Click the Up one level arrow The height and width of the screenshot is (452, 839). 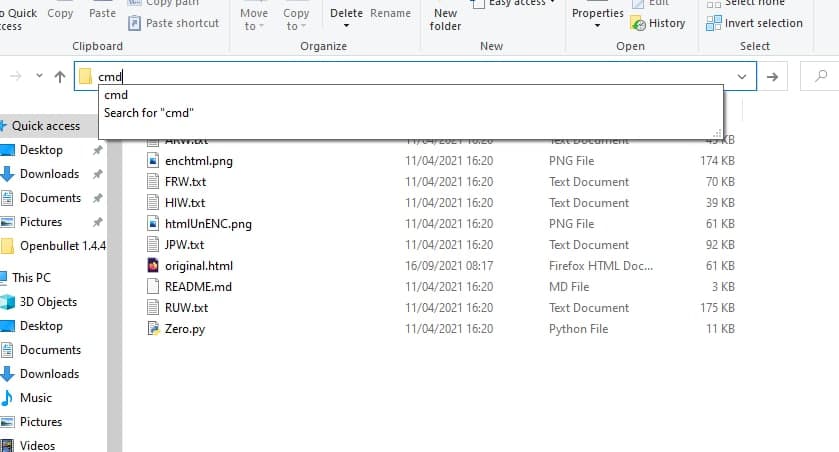tap(60, 76)
